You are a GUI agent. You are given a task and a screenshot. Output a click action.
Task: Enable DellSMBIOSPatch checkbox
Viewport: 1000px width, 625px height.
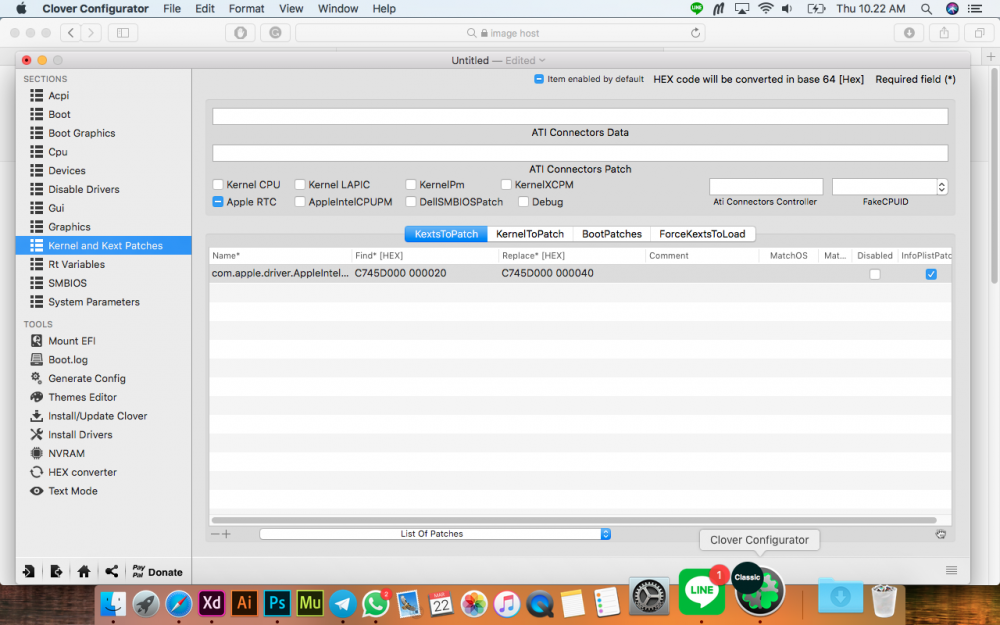[411, 202]
